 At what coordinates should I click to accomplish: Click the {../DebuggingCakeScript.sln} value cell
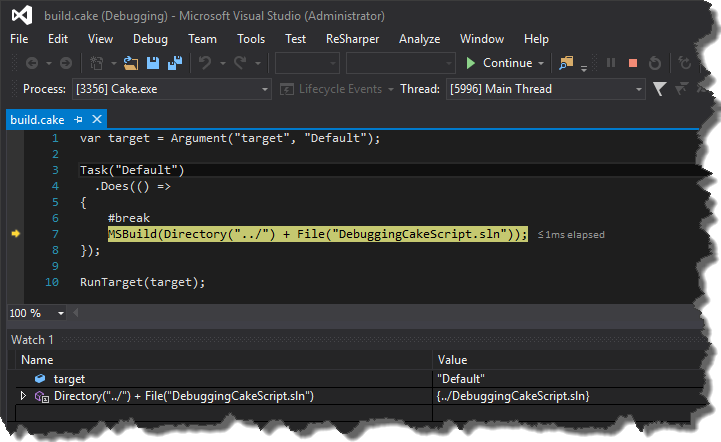click(x=513, y=396)
